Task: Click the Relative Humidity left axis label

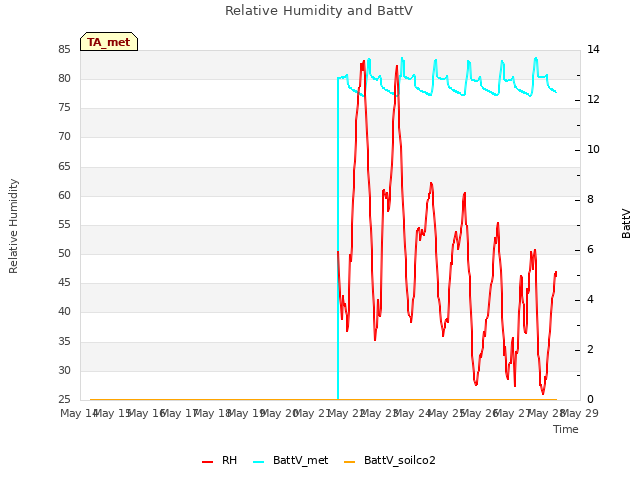Action: click(x=13, y=226)
